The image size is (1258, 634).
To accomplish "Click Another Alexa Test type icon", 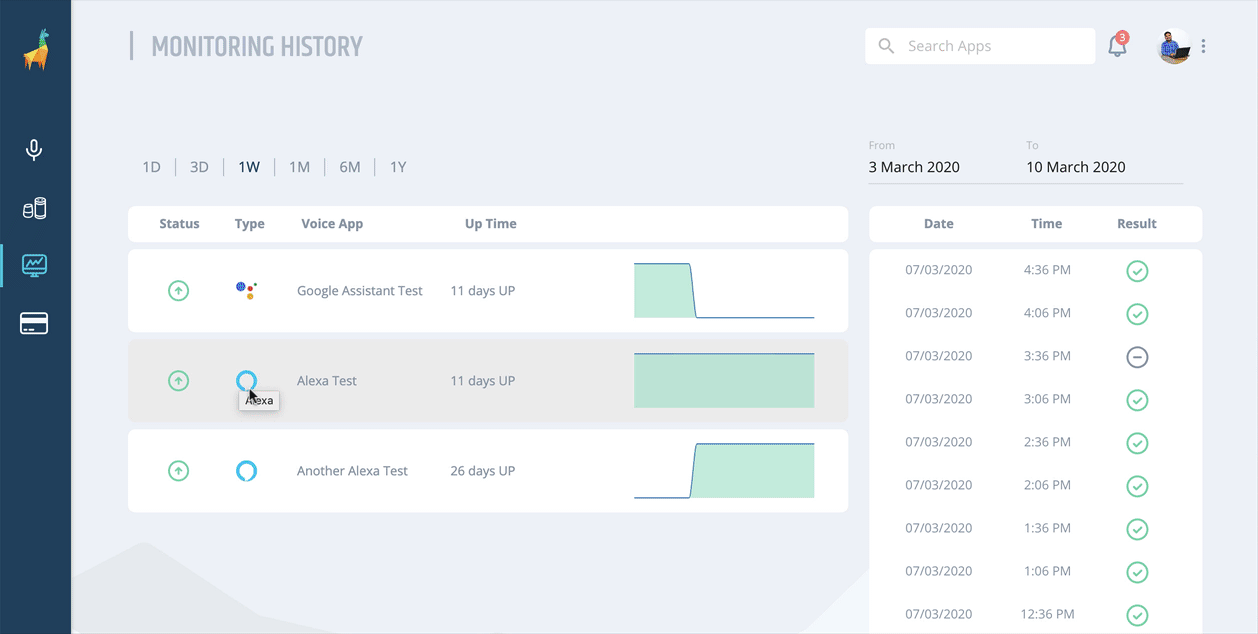I will pos(246,471).
